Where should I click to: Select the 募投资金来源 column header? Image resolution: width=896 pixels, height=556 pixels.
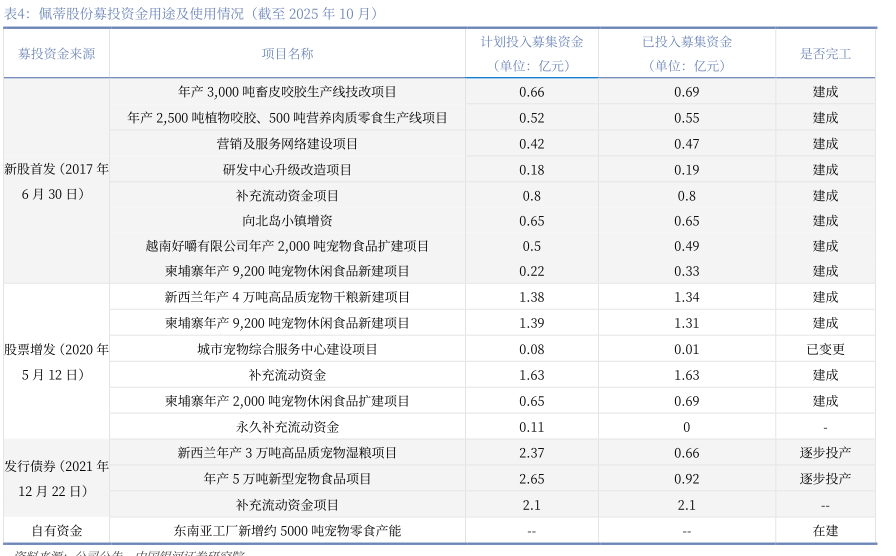(56, 54)
